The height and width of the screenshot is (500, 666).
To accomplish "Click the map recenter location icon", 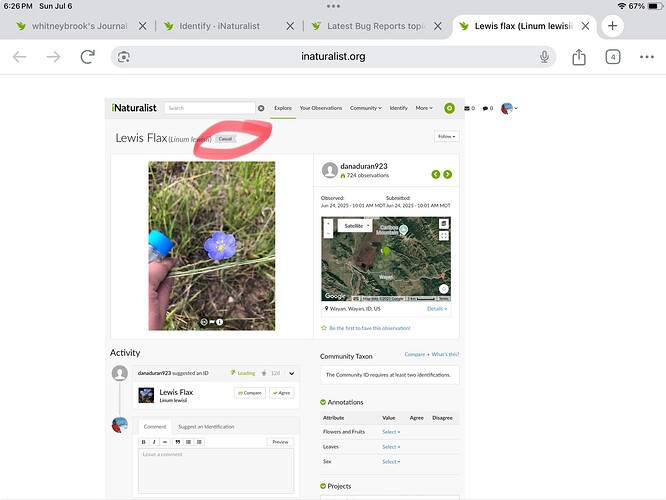I will (x=443, y=289).
